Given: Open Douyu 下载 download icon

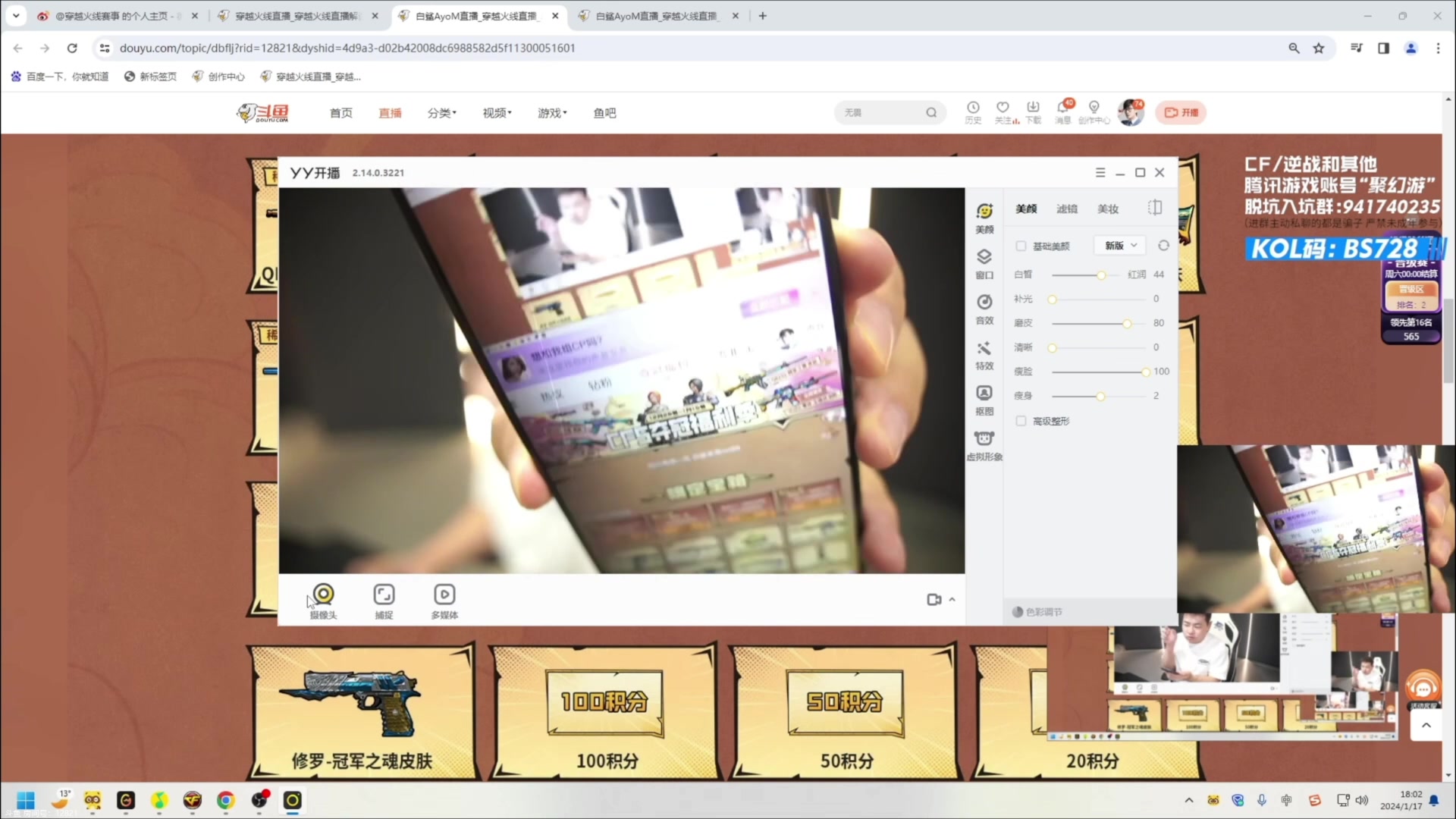Looking at the screenshot, I should coord(1033,112).
